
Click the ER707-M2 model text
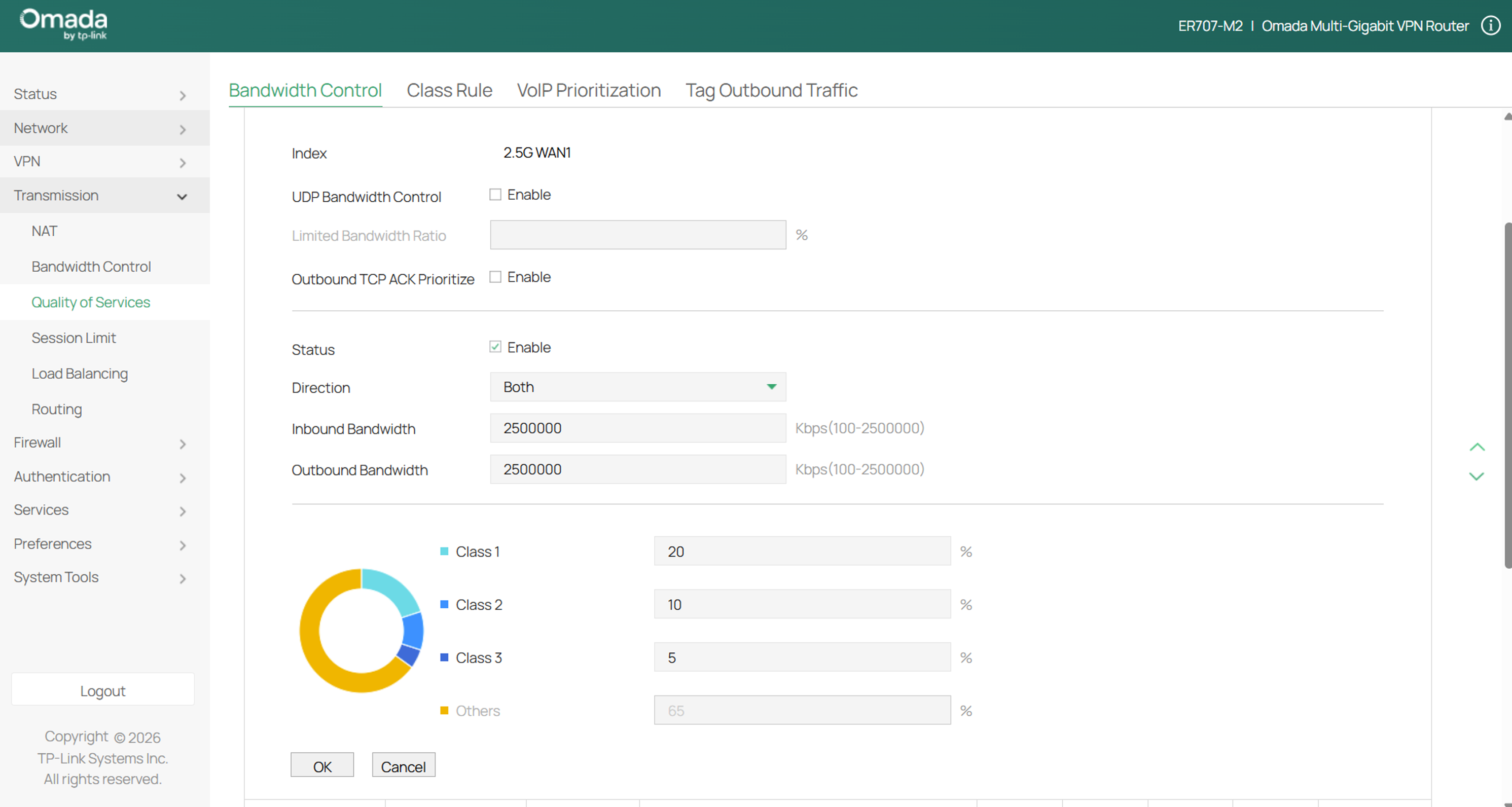coord(1210,26)
